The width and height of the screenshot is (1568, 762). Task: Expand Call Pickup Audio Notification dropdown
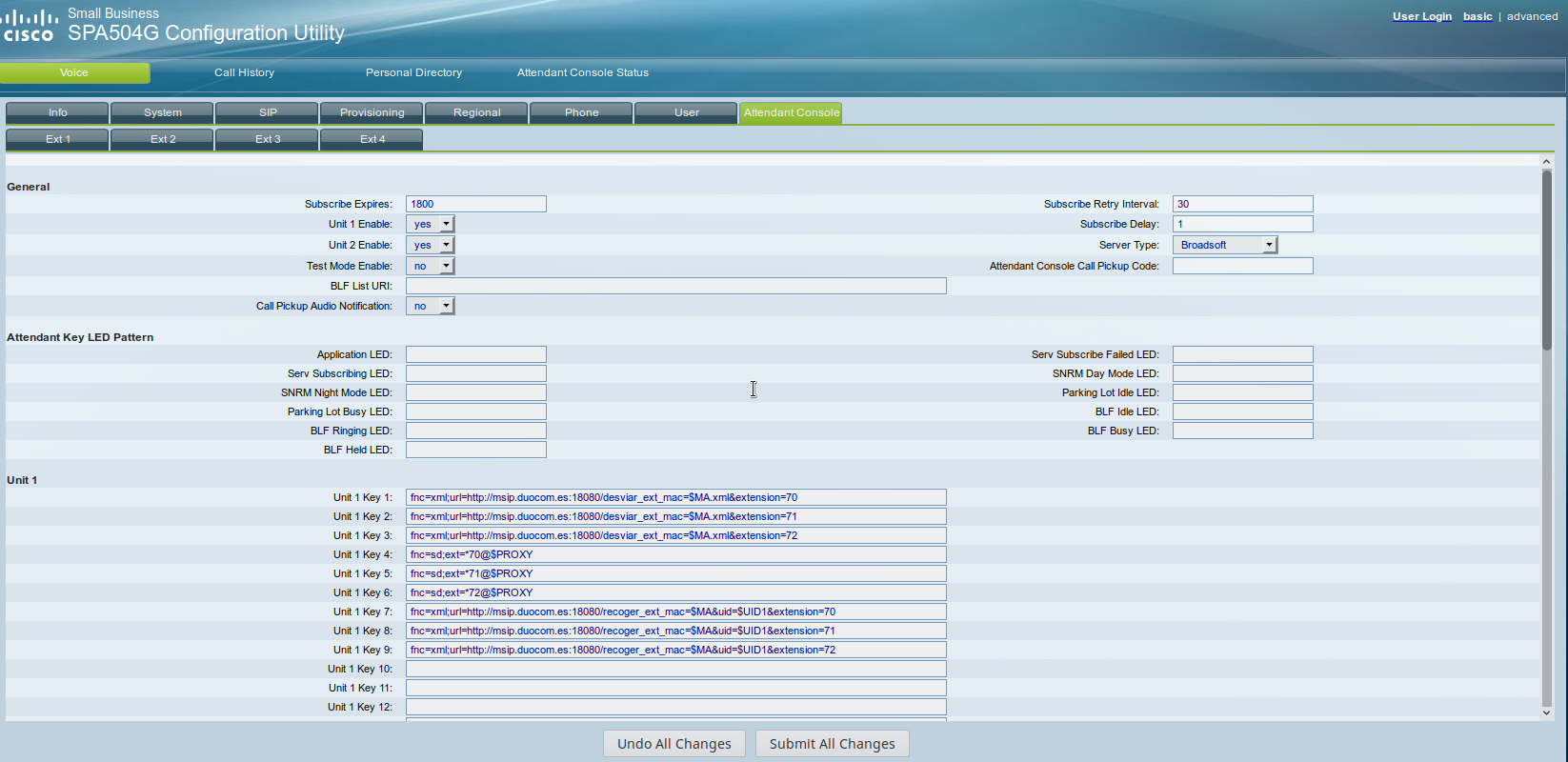(431, 306)
